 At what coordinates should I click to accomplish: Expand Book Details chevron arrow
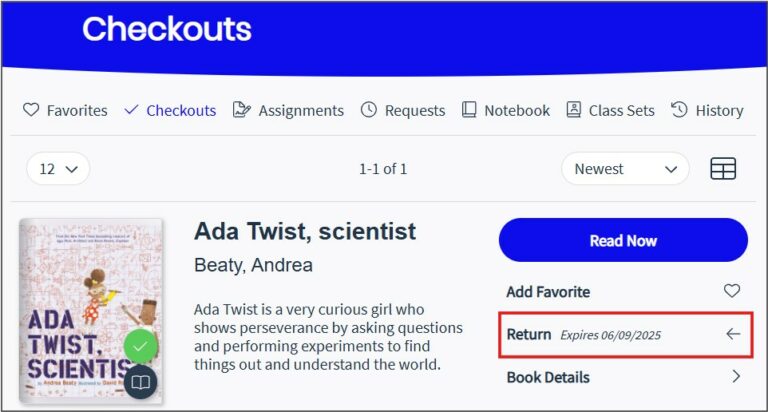tap(736, 377)
